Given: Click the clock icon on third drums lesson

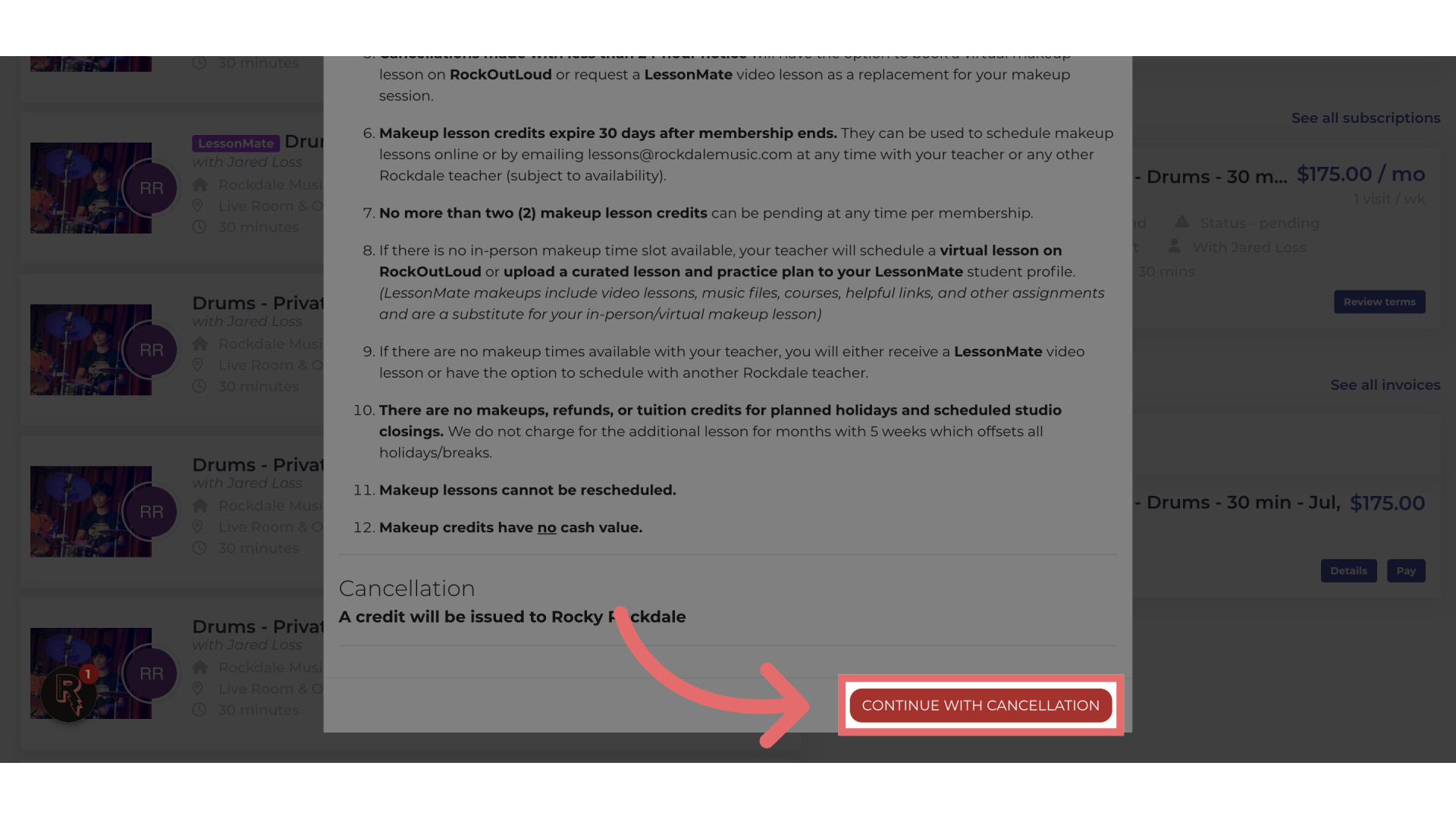Looking at the screenshot, I should tap(199, 547).
